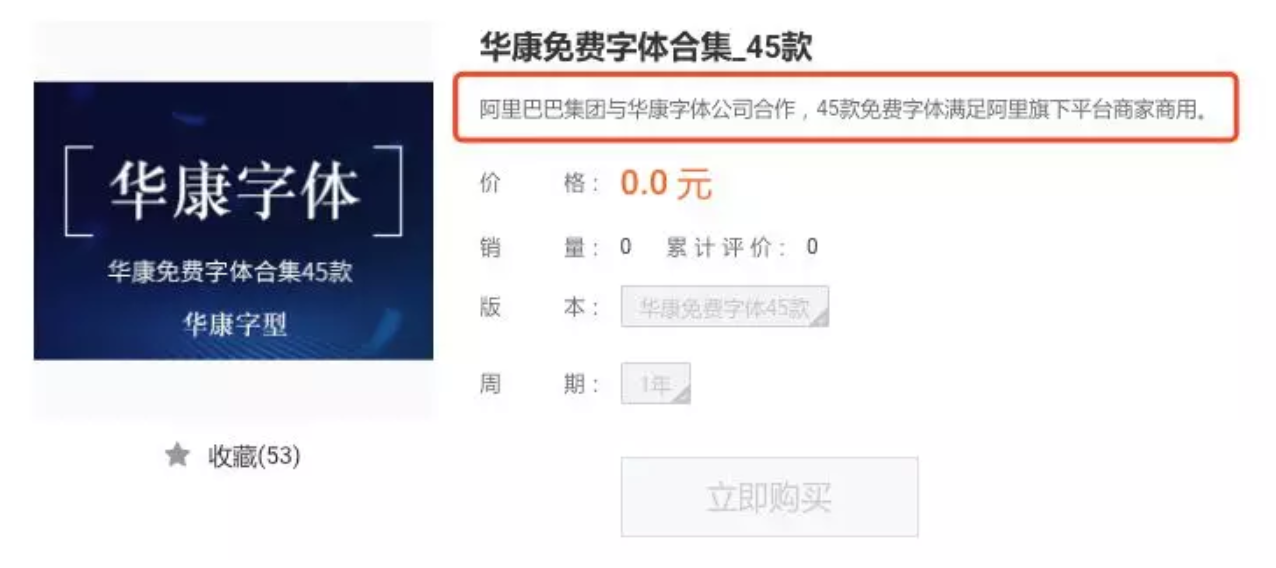This screenshot has width=1276, height=568.
Task: Click the star favorite icon
Action: (x=177, y=456)
